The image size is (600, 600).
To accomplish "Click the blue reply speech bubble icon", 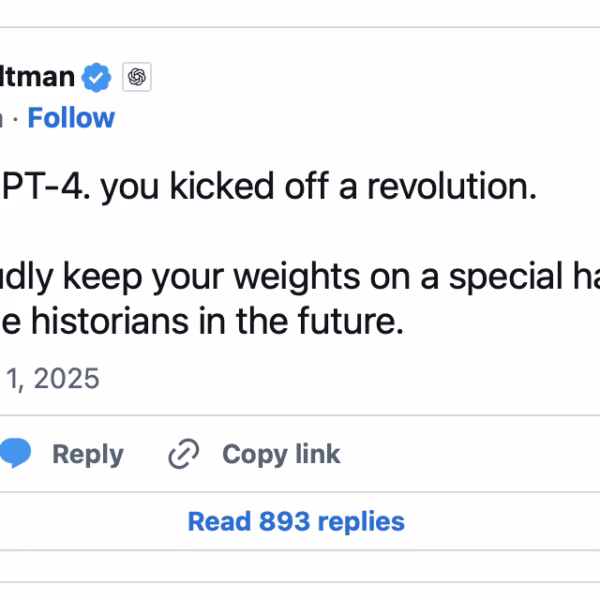I will (x=15, y=453).
